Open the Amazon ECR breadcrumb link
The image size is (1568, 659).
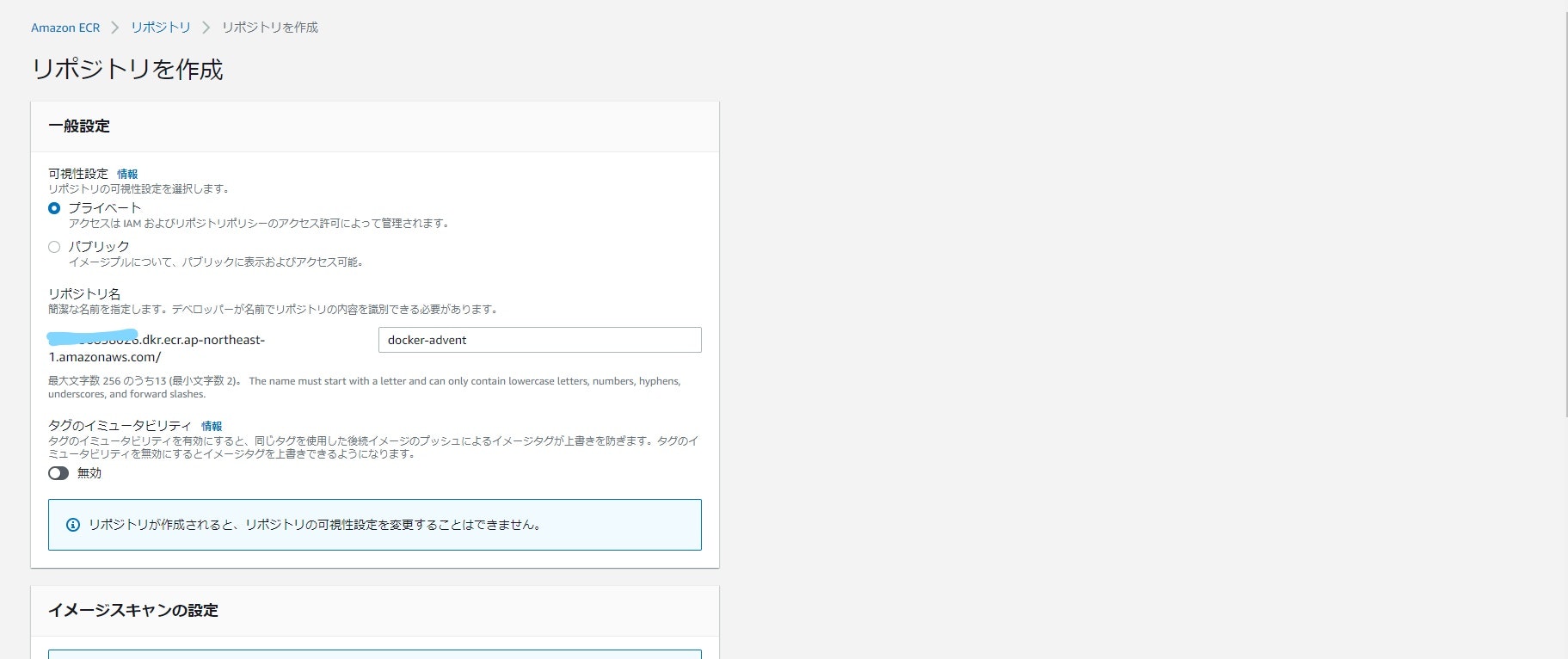(x=65, y=28)
